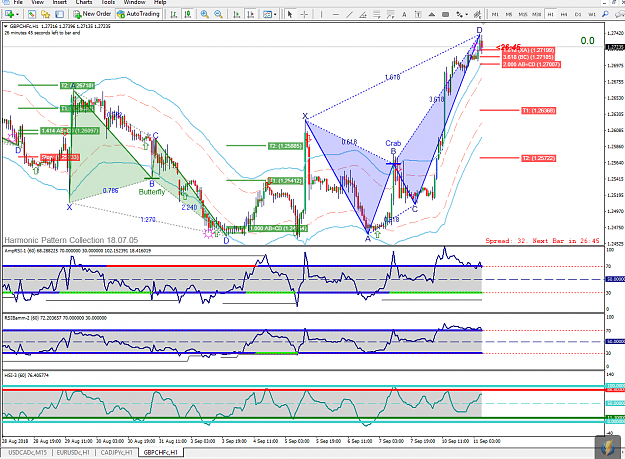This screenshot has height=459, width=625.
Task: Select the Cursor pointer tool
Action: (x=290, y=14)
